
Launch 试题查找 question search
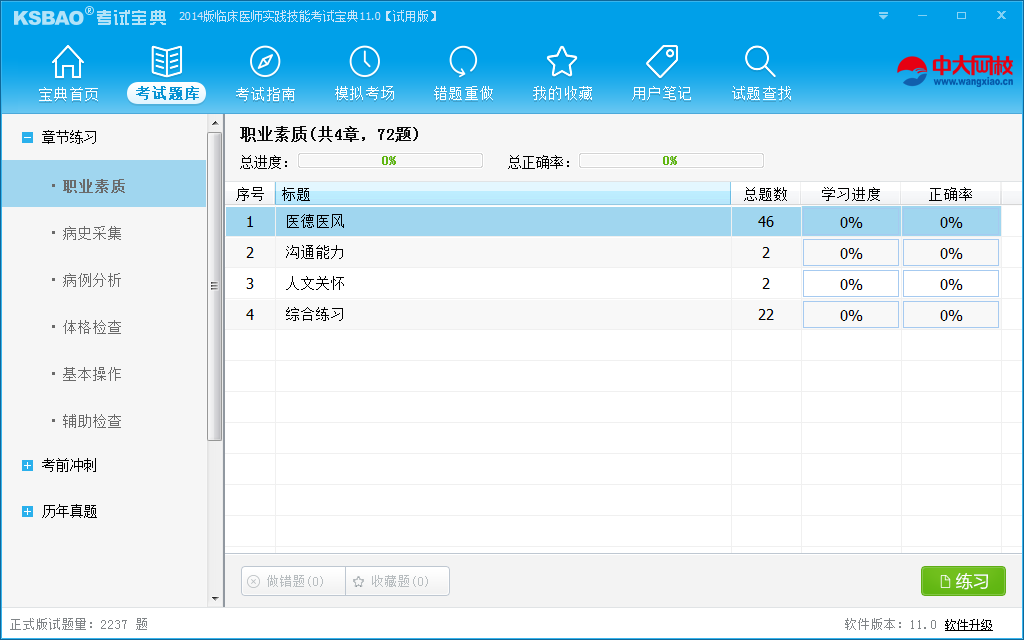[x=760, y=70]
